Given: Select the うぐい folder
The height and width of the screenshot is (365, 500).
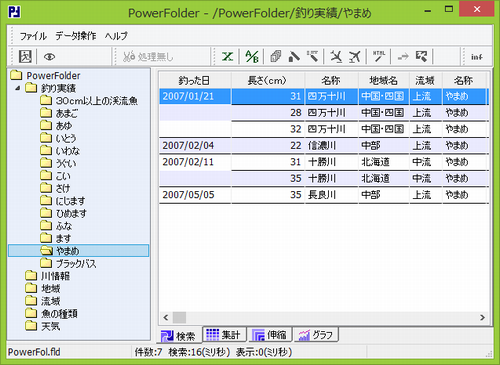Looking at the screenshot, I should 58,163.
